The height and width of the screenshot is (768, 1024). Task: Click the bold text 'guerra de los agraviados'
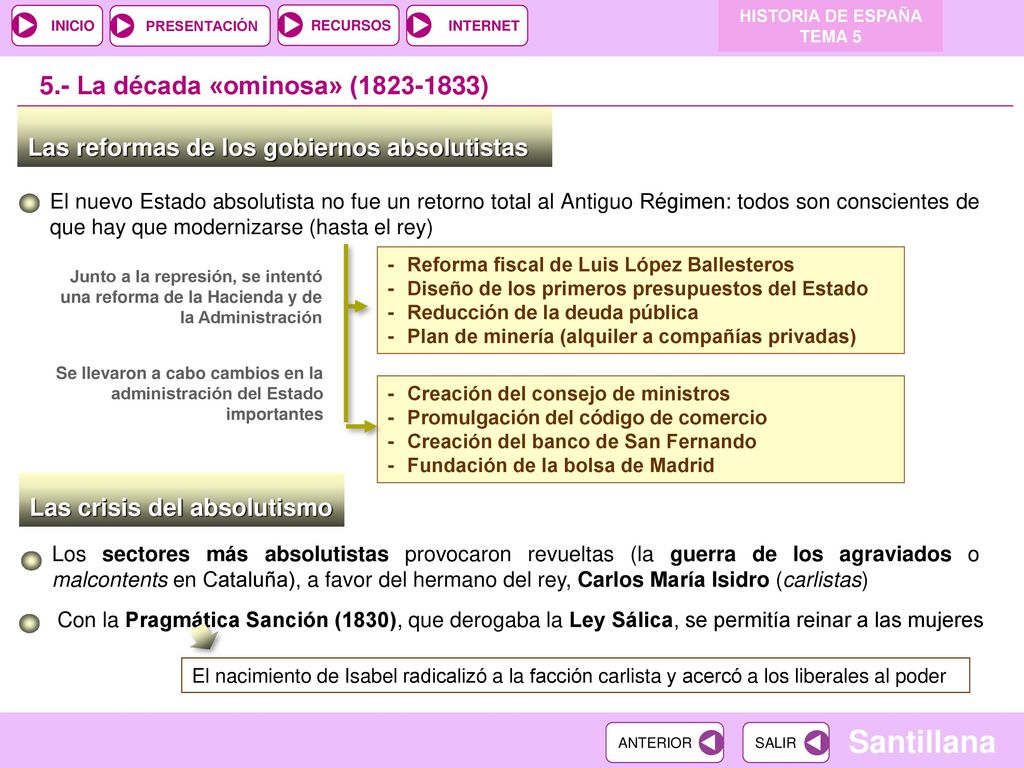tap(810, 554)
